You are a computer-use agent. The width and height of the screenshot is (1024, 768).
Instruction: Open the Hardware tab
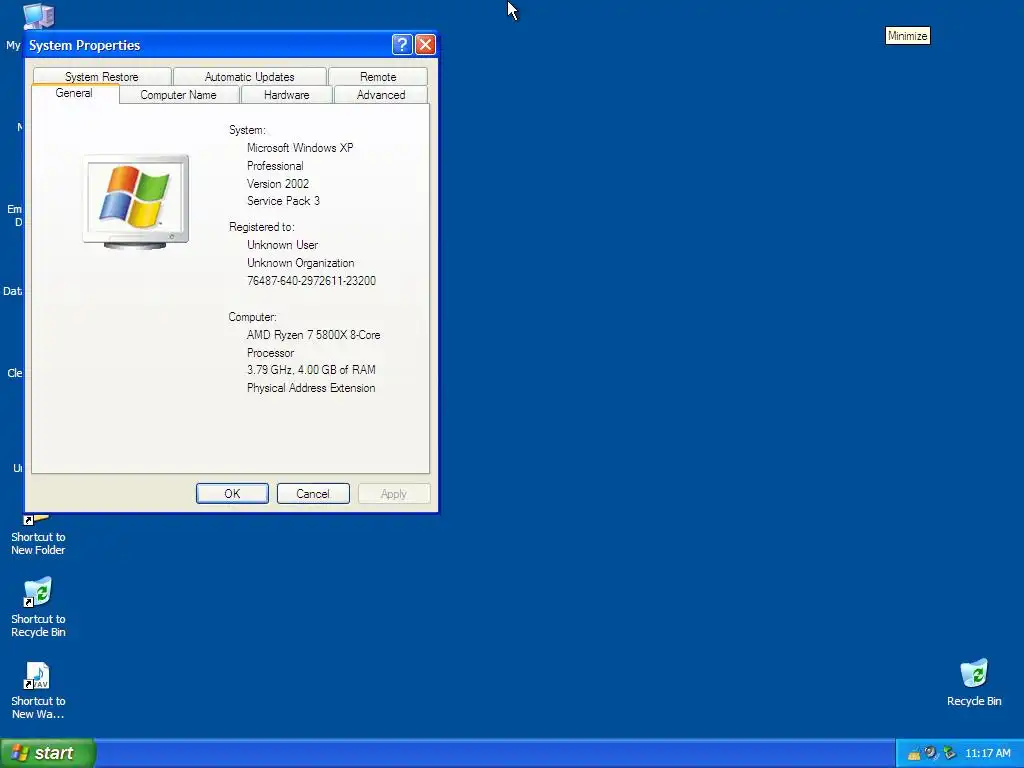287,95
